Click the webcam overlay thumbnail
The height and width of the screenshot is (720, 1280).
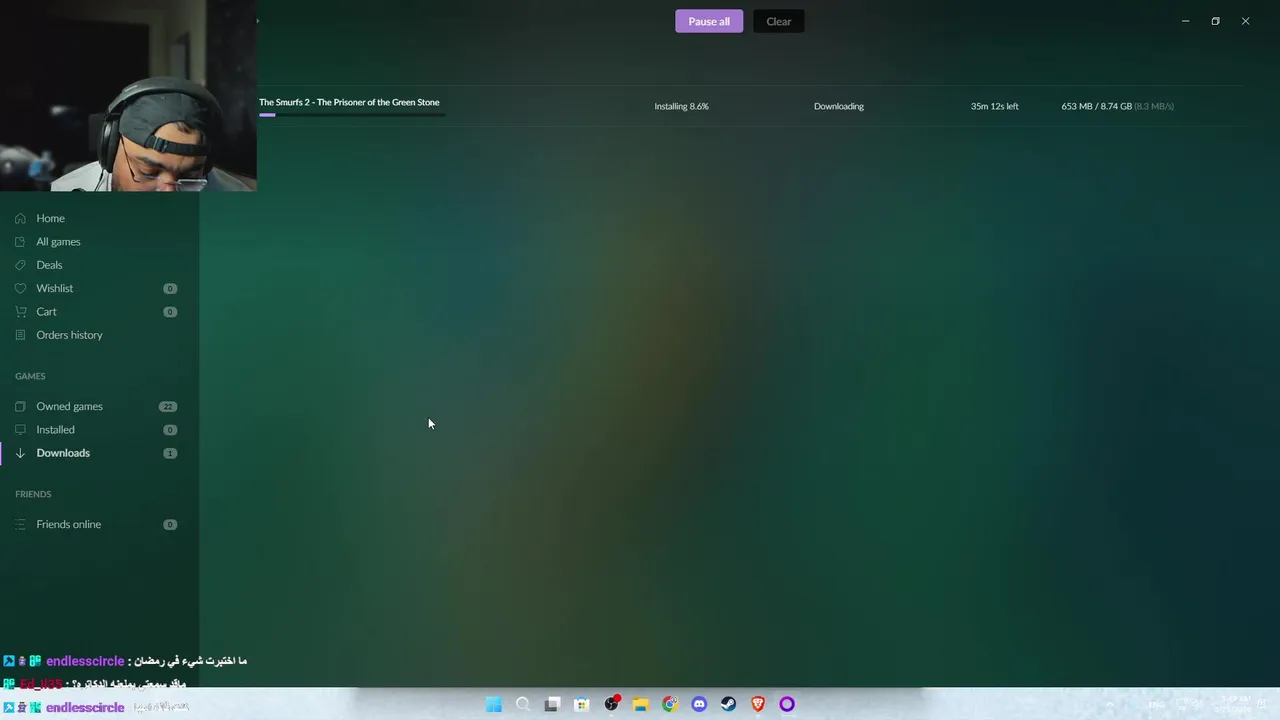tap(128, 96)
